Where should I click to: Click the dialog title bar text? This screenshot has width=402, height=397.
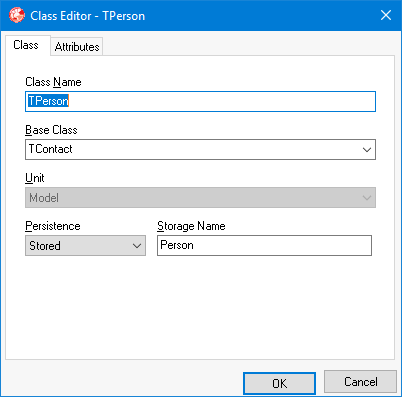pos(88,16)
